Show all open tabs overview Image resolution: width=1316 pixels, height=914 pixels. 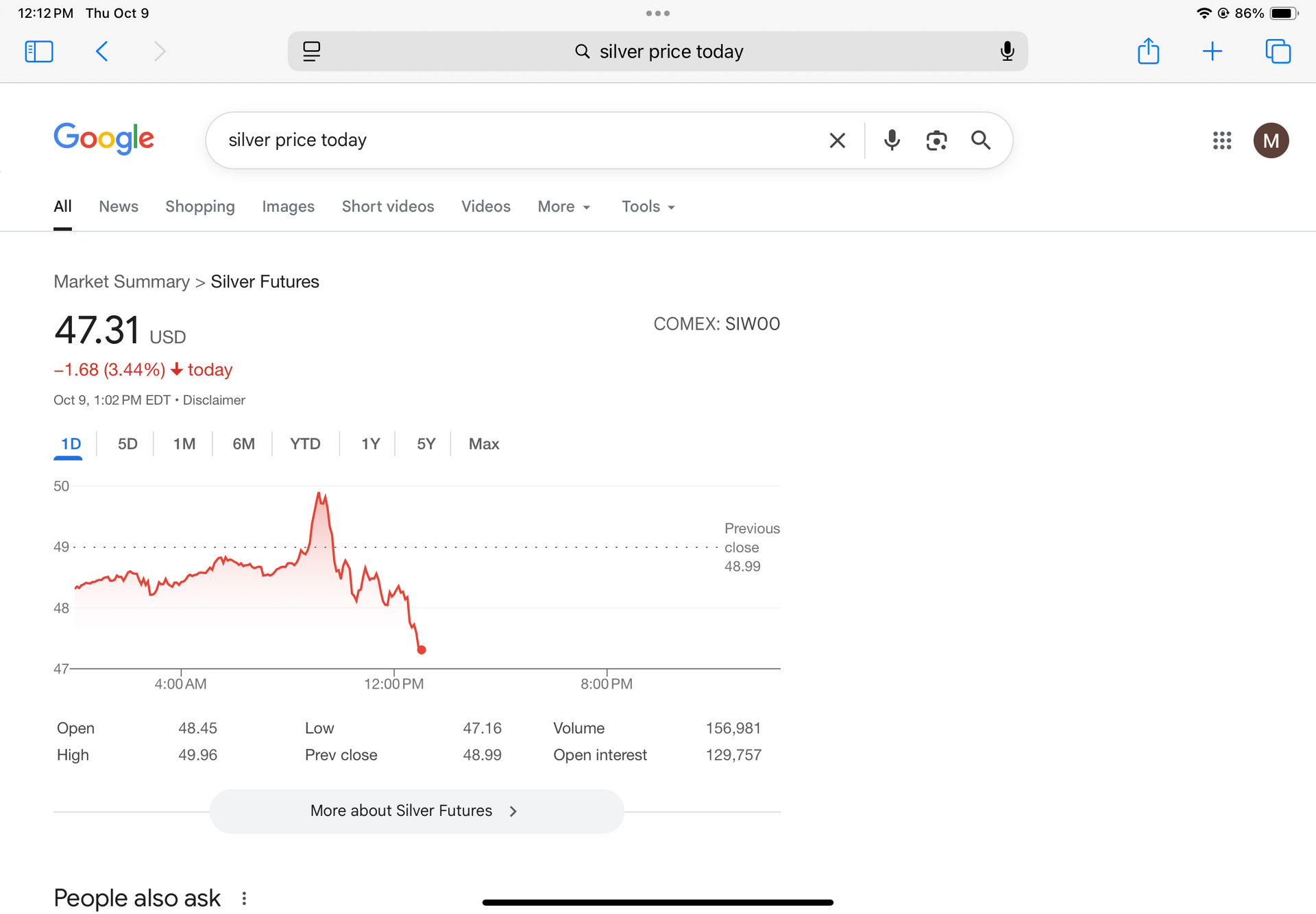pos(1278,51)
